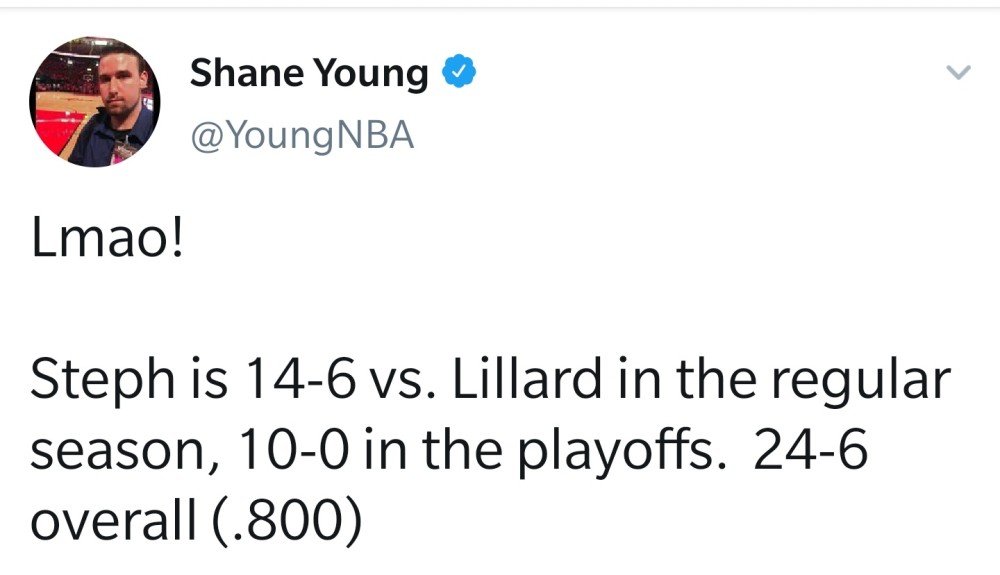Click the 'vs.' text in the tweet
The height and width of the screenshot is (575, 1000).
click(404, 382)
